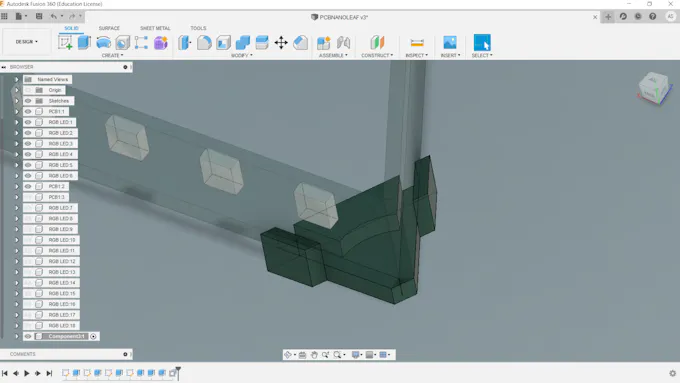Jump to timeline beginning

pyautogui.click(x=5, y=373)
